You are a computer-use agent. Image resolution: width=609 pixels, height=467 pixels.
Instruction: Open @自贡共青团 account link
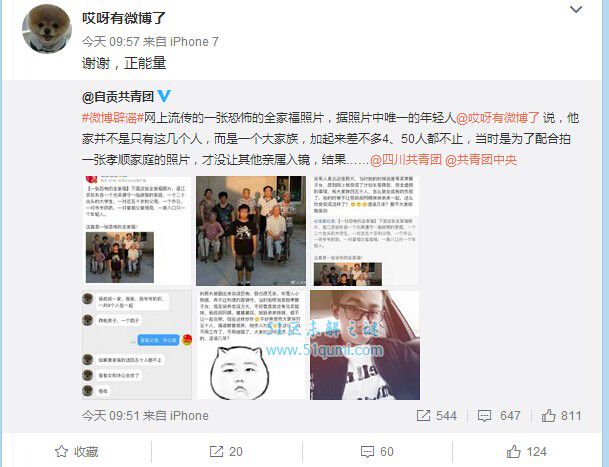click(118, 96)
